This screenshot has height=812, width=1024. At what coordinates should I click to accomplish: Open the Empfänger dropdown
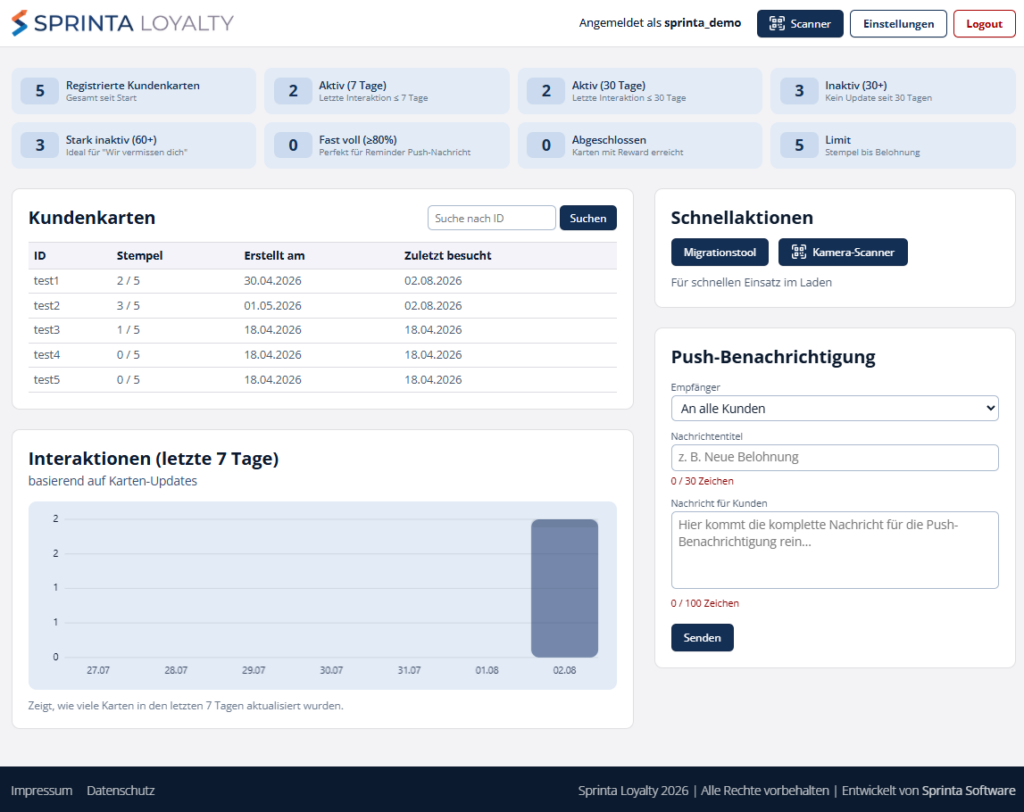click(x=835, y=408)
